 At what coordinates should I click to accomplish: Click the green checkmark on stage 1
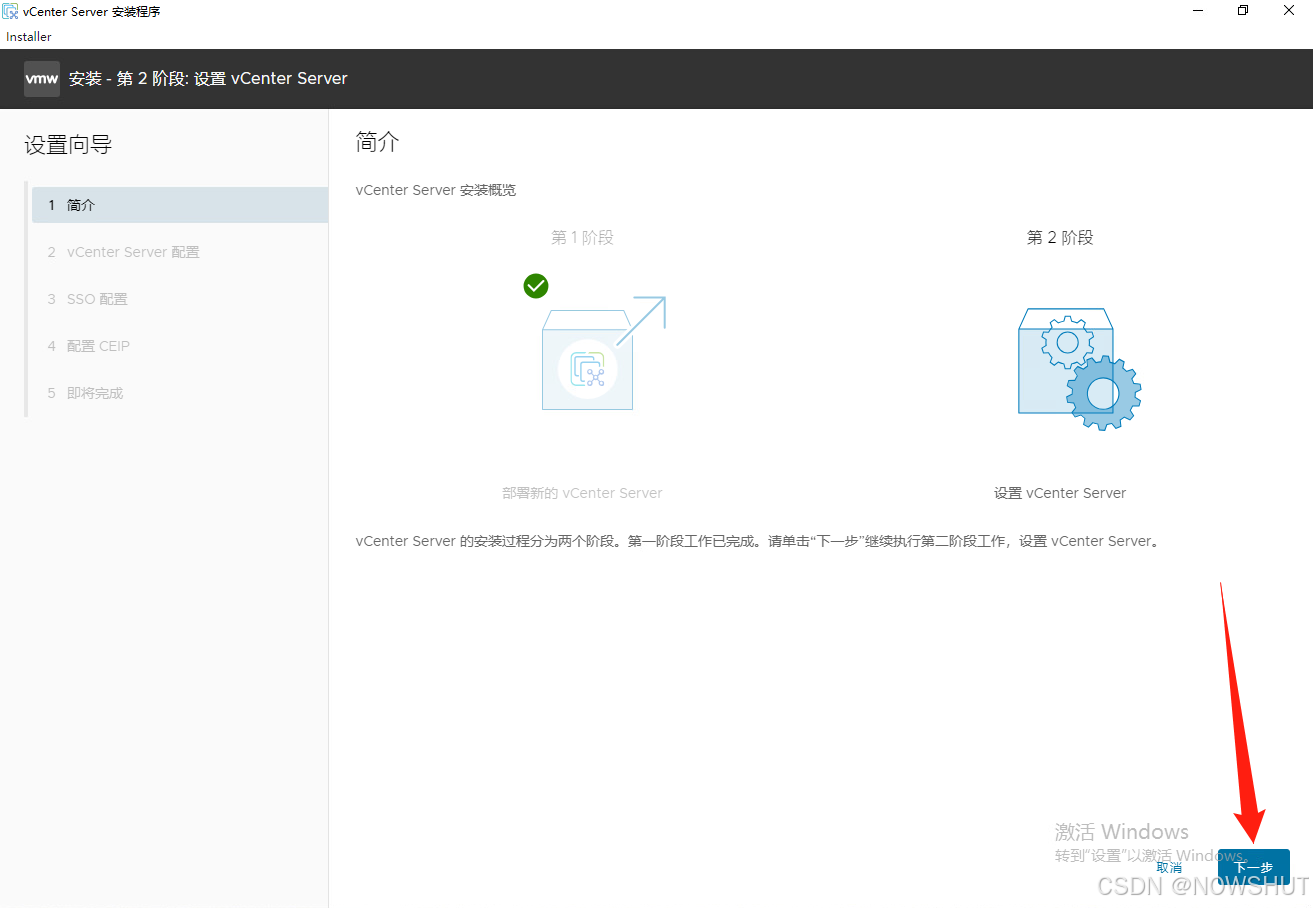536,286
